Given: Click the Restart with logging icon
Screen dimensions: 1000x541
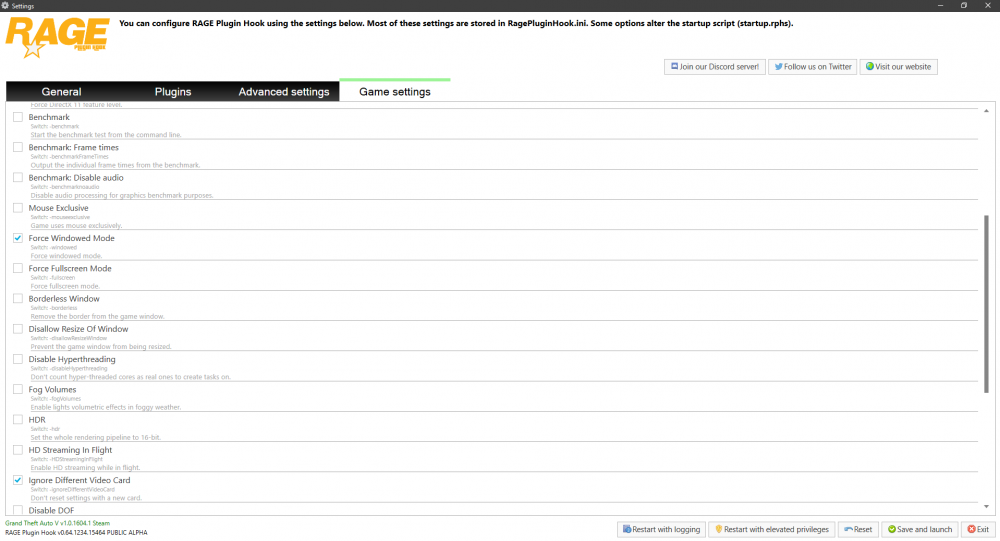Looking at the screenshot, I should pos(627,529).
